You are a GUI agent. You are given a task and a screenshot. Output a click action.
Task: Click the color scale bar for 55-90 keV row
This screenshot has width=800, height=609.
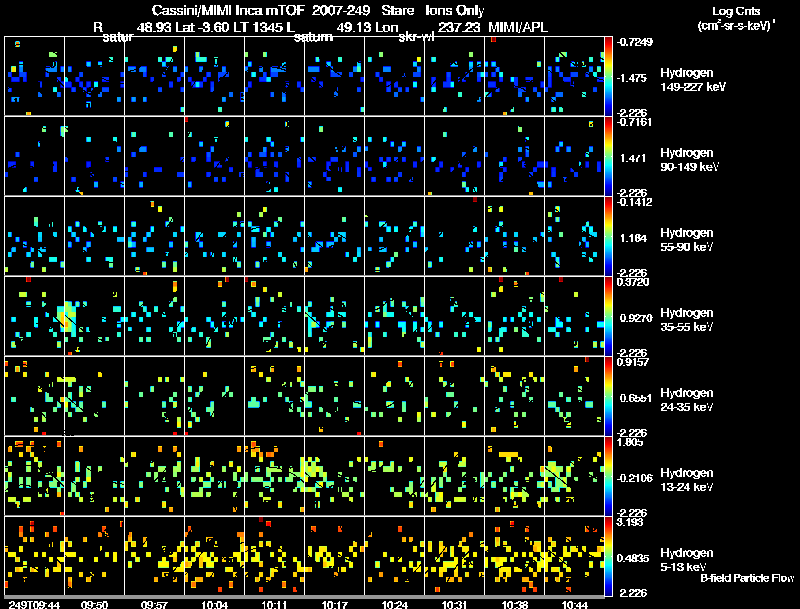click(x=608, y=236)
